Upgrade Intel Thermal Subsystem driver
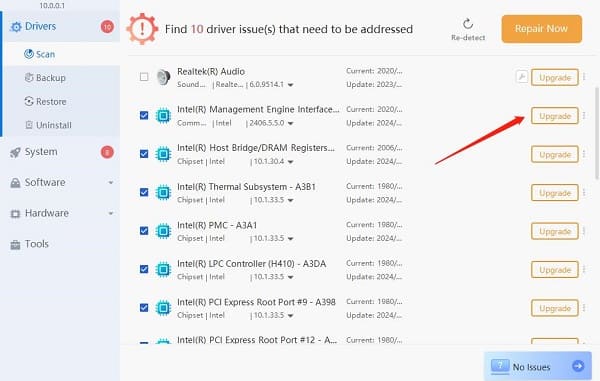The height and width of the screenshot is (381, 600). point(554,193)
